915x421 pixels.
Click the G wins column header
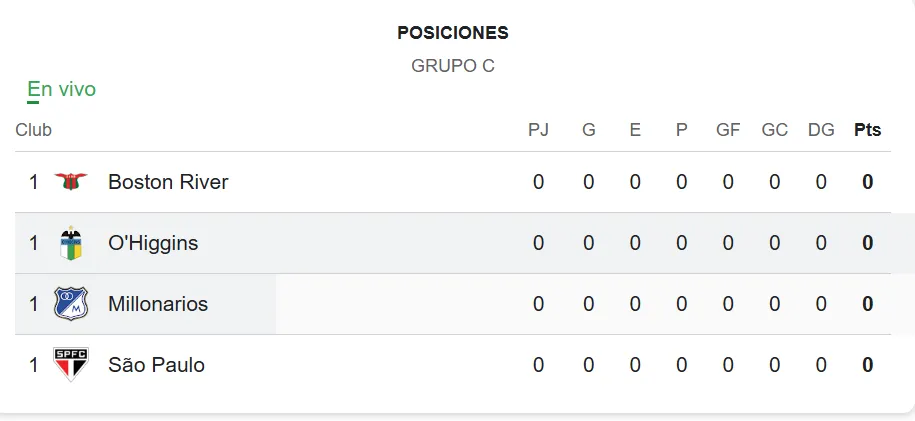coord(588,130)
